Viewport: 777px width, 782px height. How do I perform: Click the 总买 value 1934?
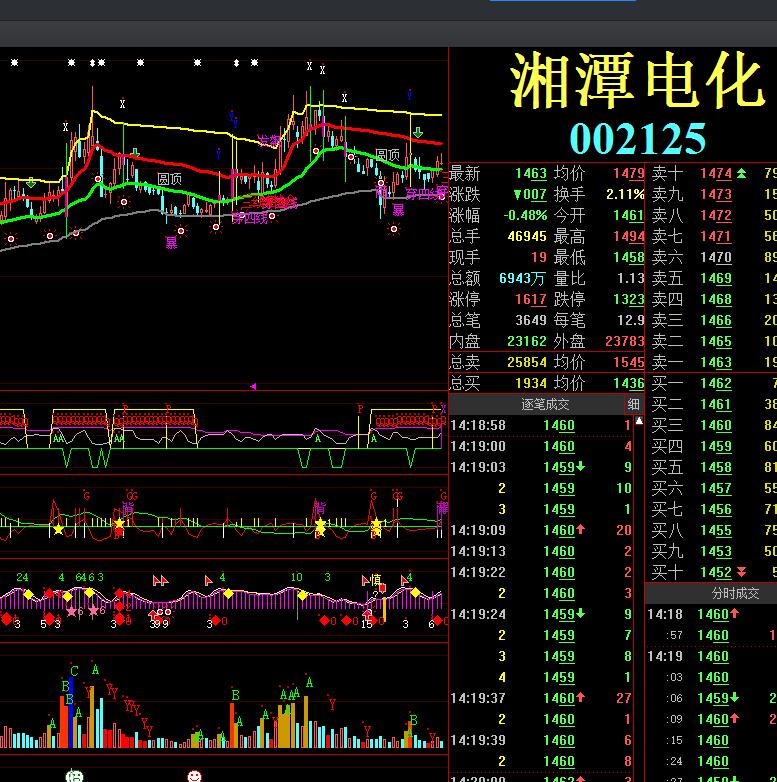click(x=531, y=383)
